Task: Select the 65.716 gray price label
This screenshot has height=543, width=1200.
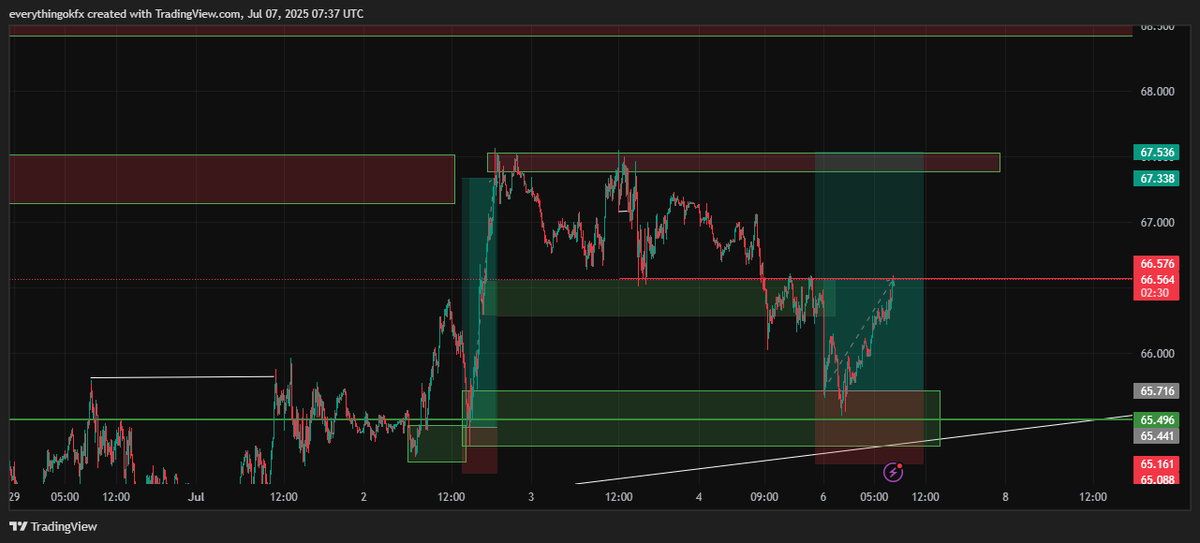Action: point(1157,391)
